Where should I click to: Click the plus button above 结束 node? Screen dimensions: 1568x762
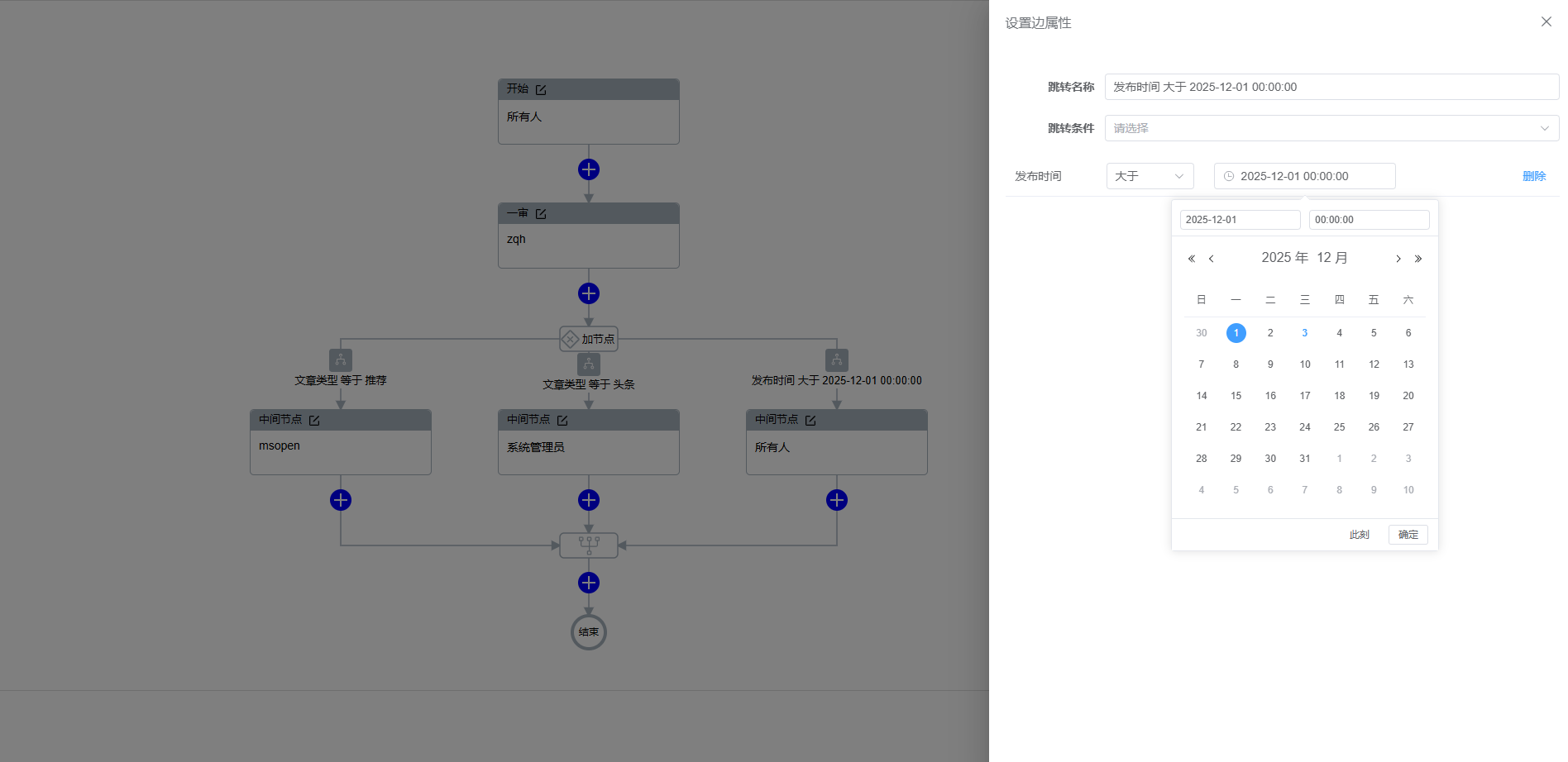(x=589, y=583)
